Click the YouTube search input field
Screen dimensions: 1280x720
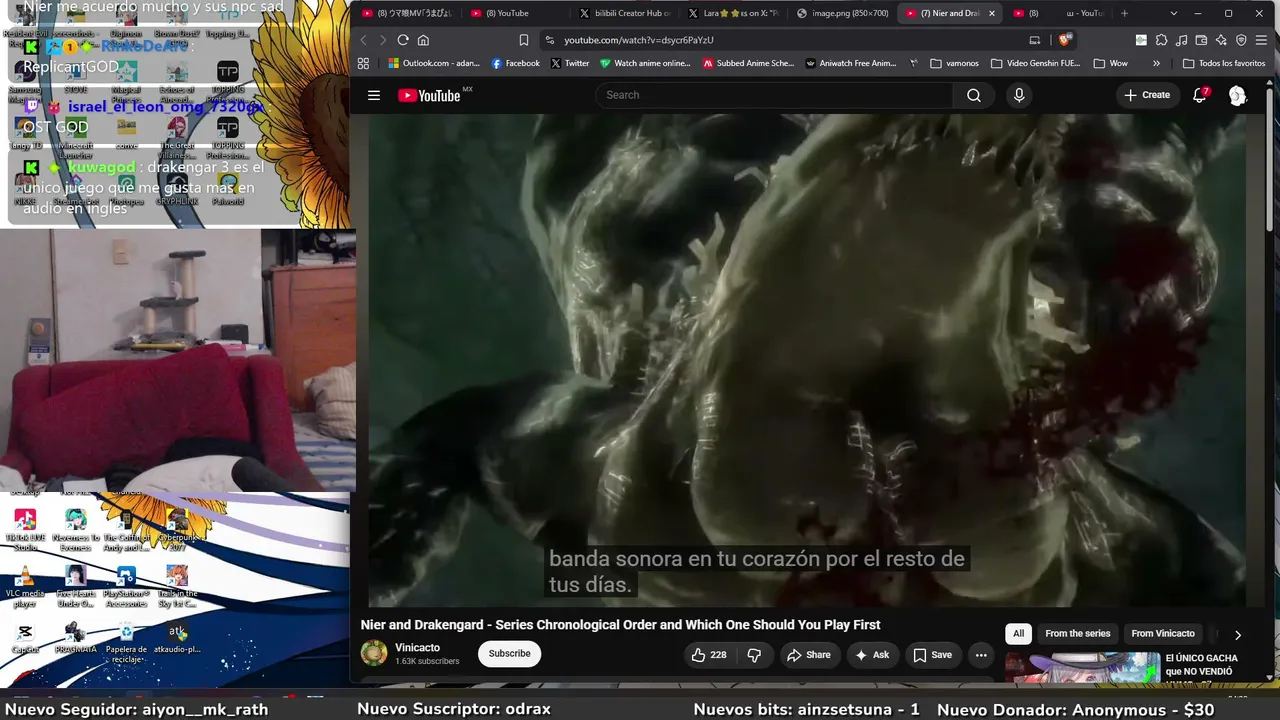point(775,95)
